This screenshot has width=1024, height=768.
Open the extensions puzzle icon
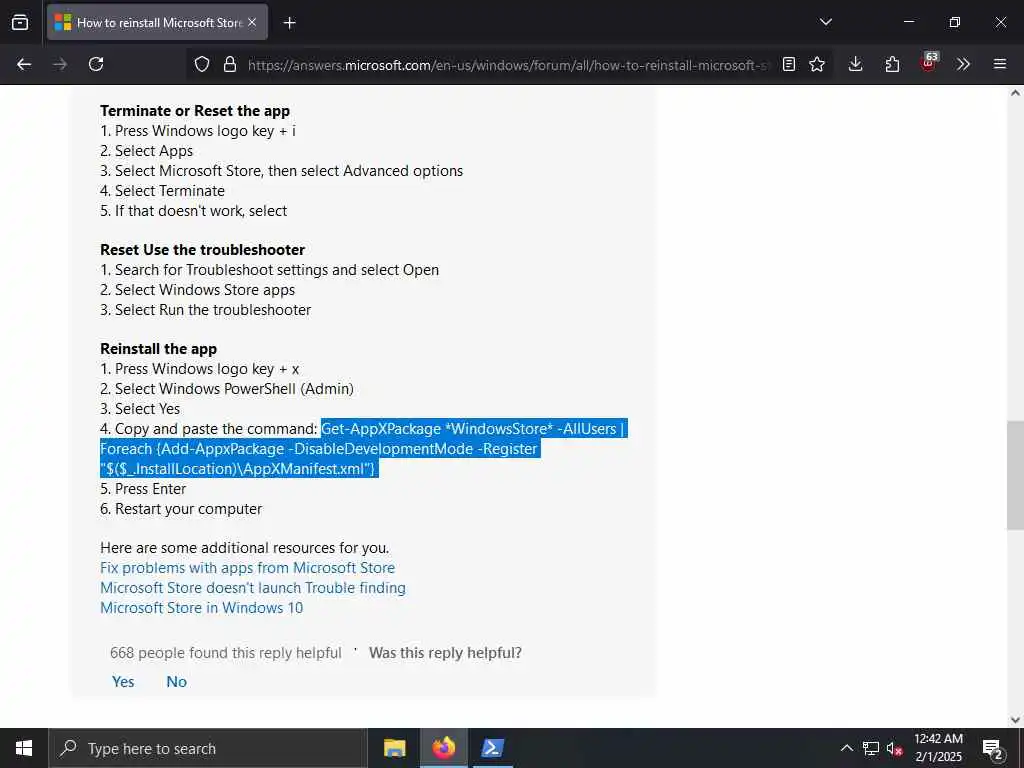892,64
